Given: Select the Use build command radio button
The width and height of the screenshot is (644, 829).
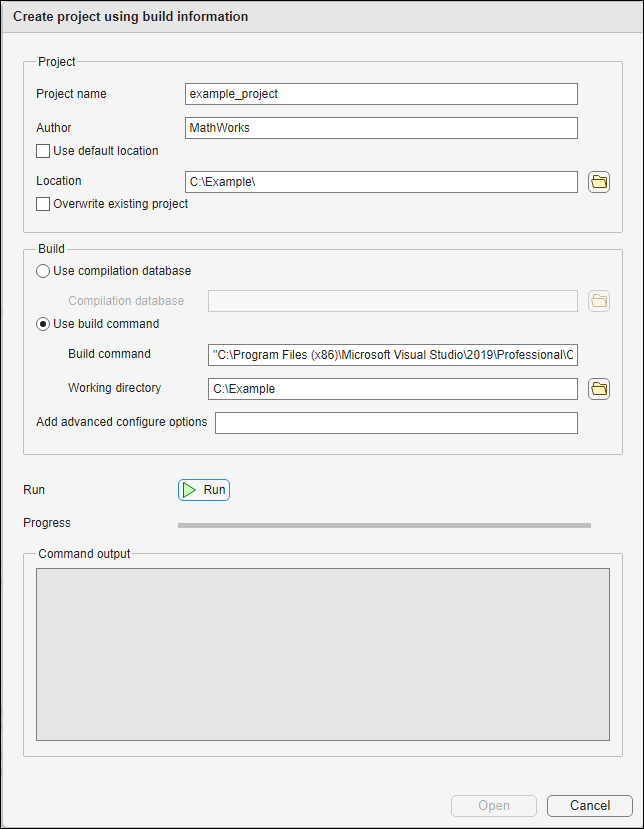Looking at the screenshot, I should pyautogui.click(x=43, y=324).
